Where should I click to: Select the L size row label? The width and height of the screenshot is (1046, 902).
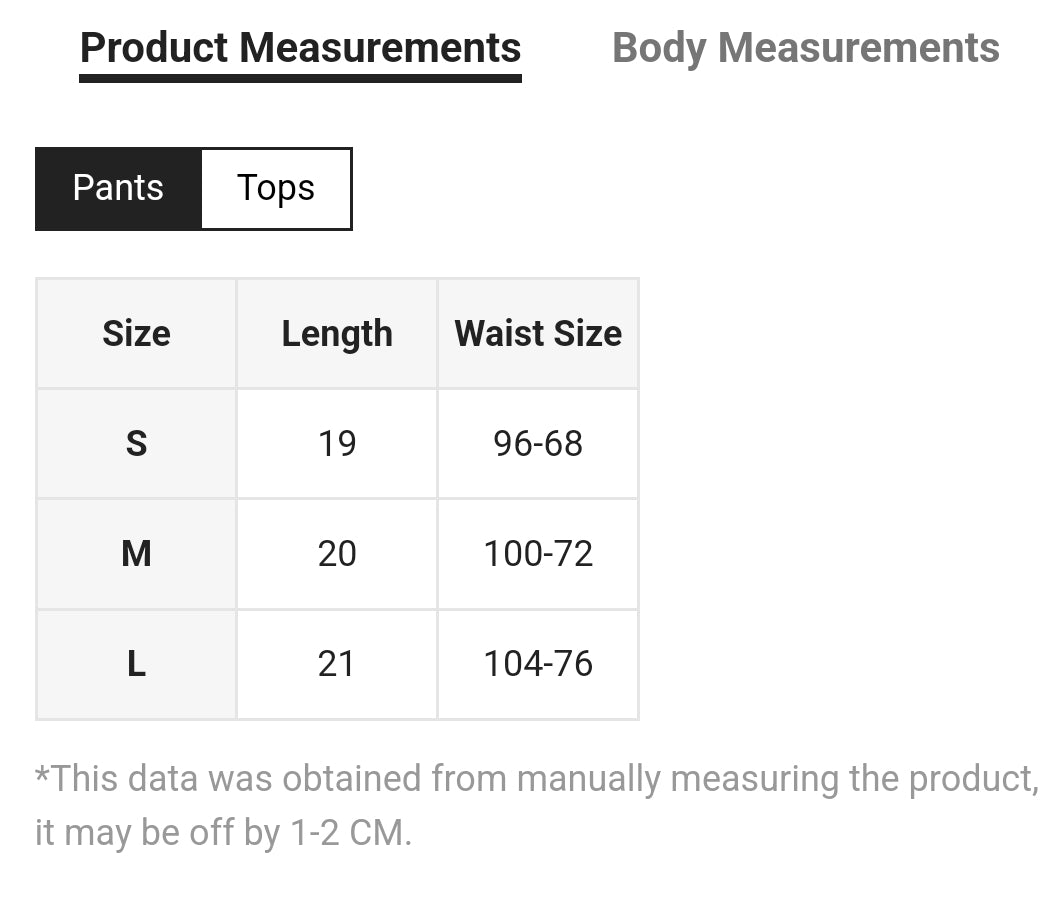pyautogui.click(x=136, y=663)
